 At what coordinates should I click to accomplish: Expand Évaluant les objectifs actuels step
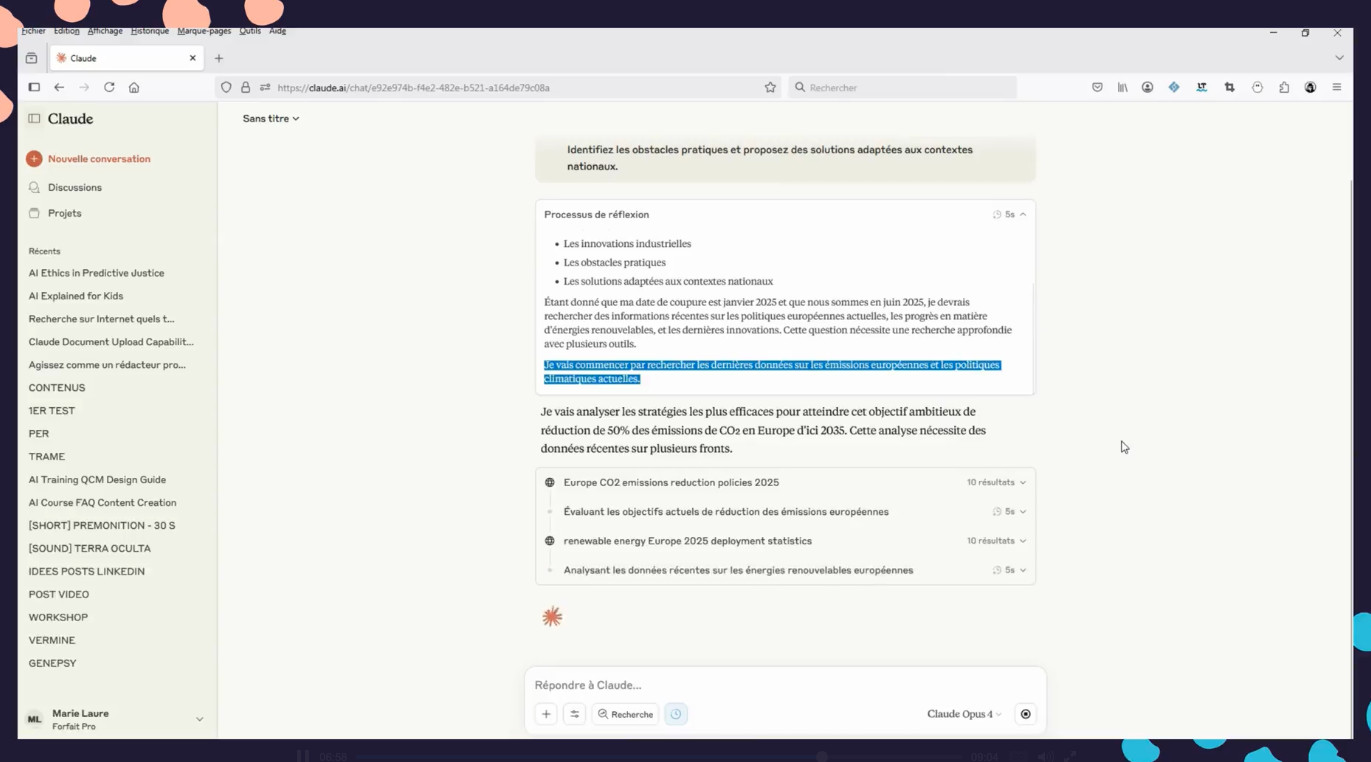785,511
